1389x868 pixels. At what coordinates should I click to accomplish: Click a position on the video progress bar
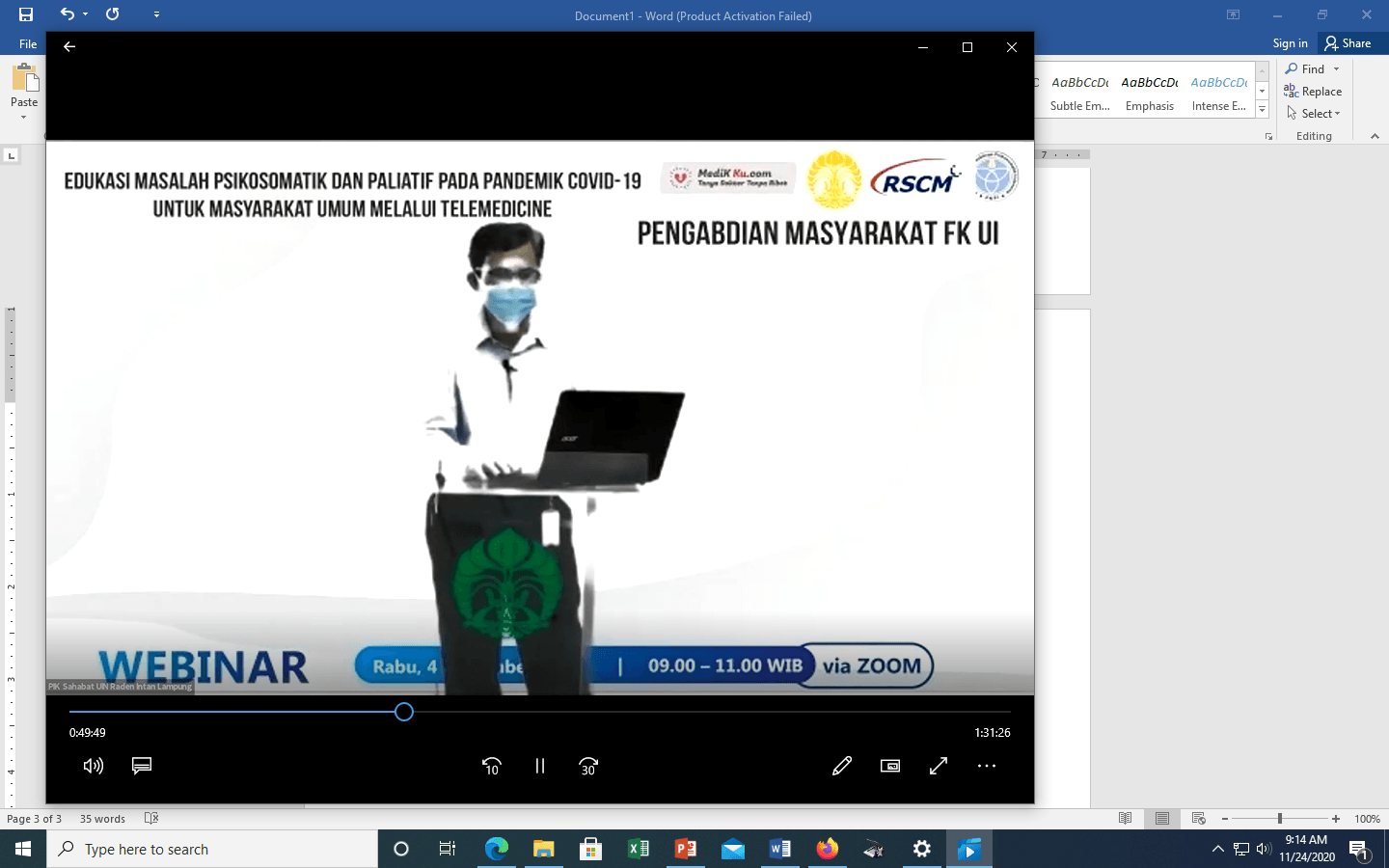click(403, 712)
